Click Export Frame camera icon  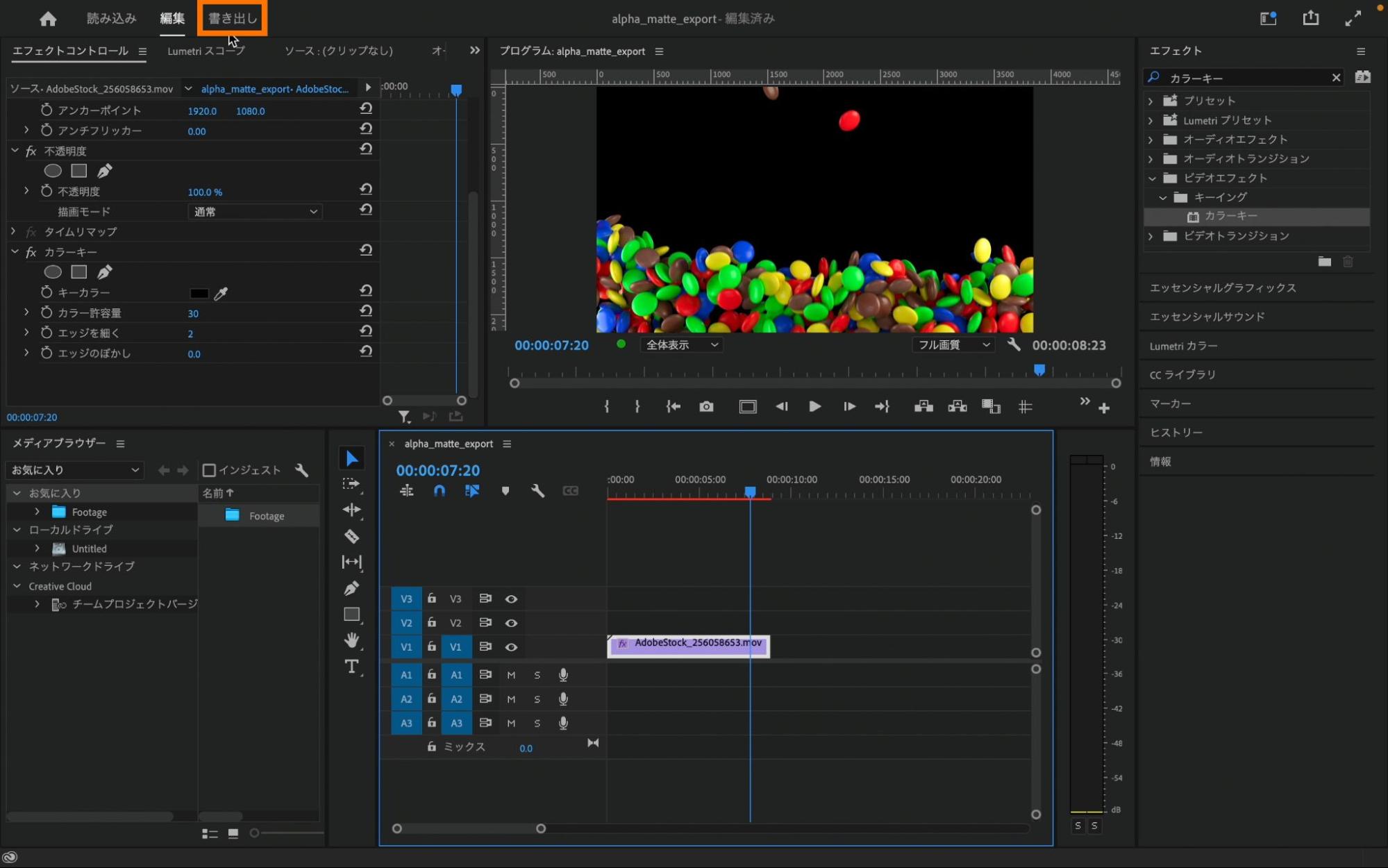point(706,407)
